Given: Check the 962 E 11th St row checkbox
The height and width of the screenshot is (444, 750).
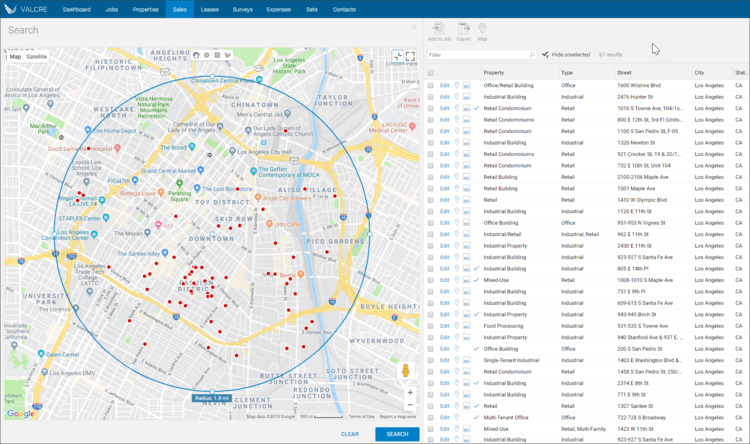Looking at the screenshot, I should (430, 234).
